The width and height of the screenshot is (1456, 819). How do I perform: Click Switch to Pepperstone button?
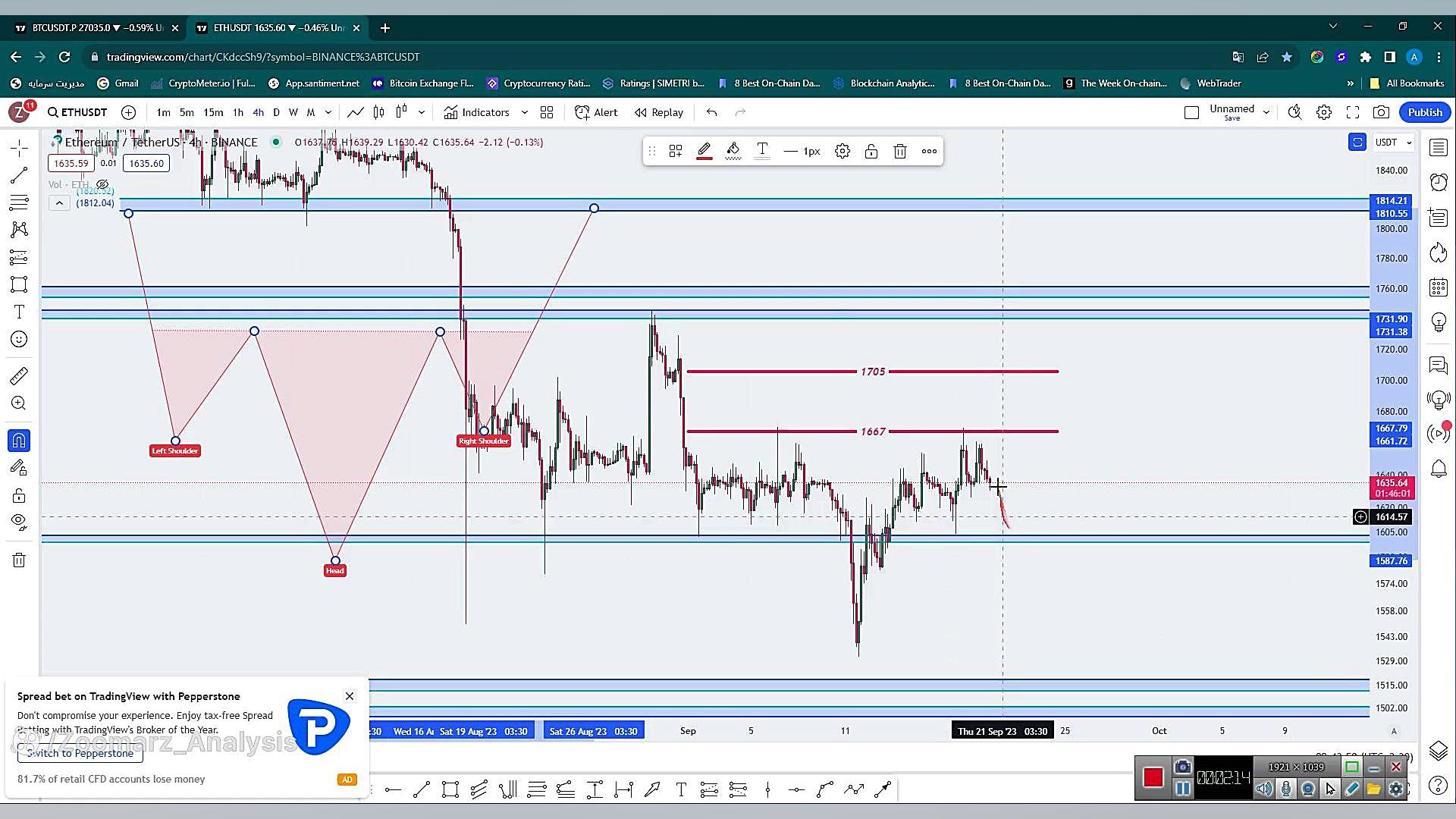(80, 753)
